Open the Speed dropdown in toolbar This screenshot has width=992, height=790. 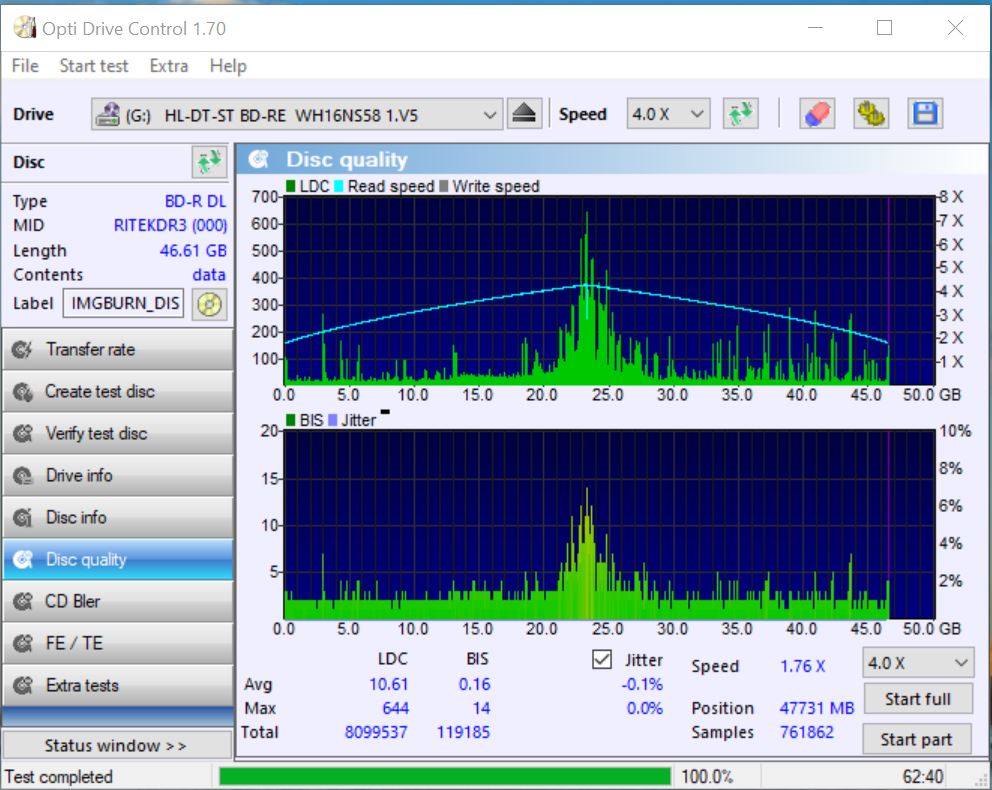coord(668,114)
